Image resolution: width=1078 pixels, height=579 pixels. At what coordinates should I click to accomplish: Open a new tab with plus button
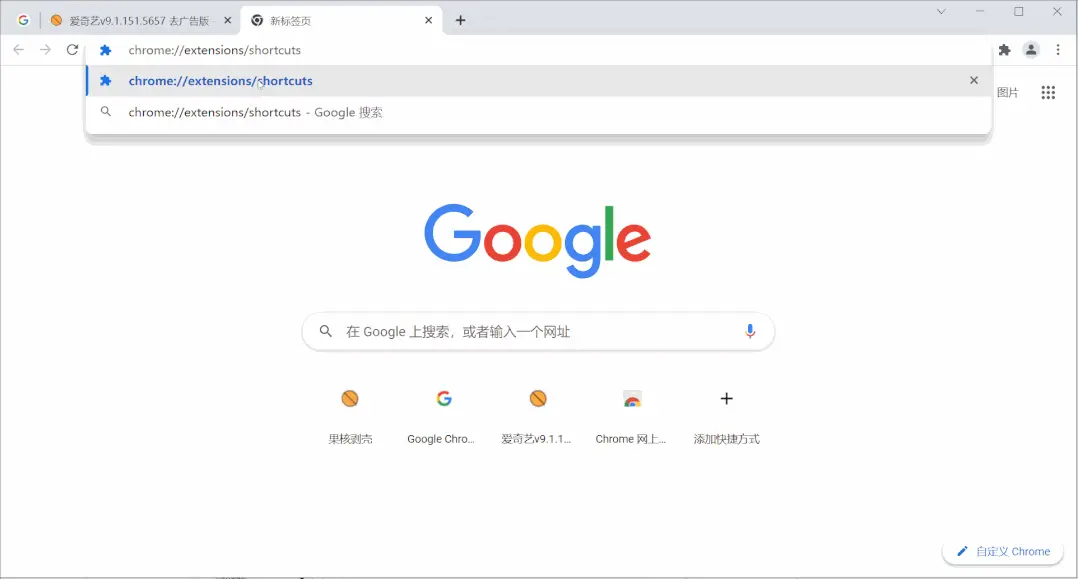pos(461,21)
